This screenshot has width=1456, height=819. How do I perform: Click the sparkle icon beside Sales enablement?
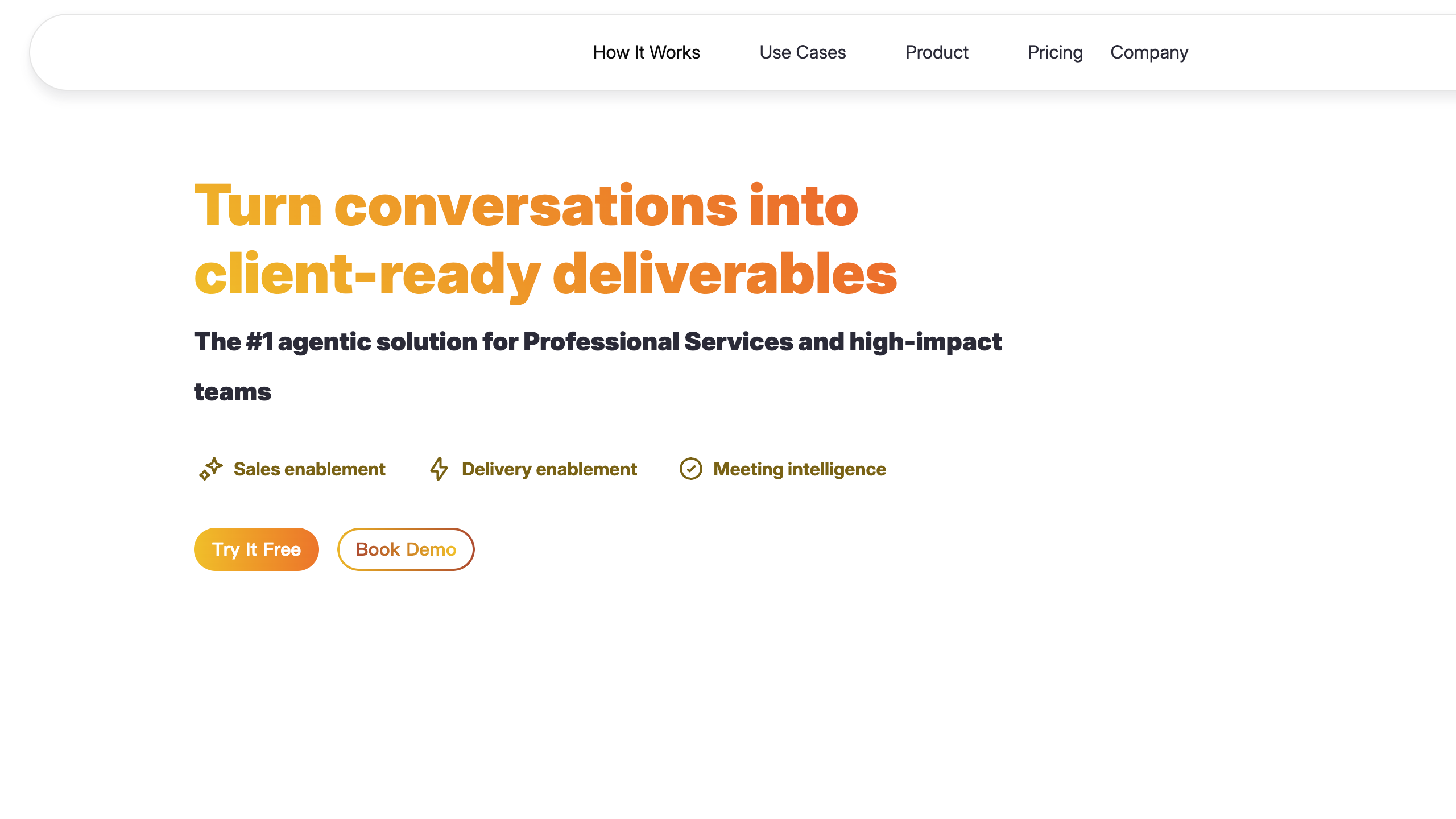point(210,469)
